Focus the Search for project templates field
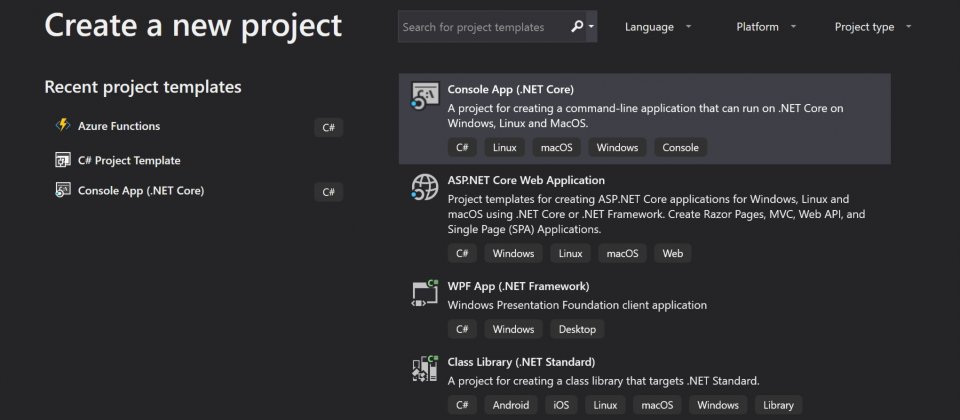The height and width of the screenshot is (420, 960). coord(484,27)
